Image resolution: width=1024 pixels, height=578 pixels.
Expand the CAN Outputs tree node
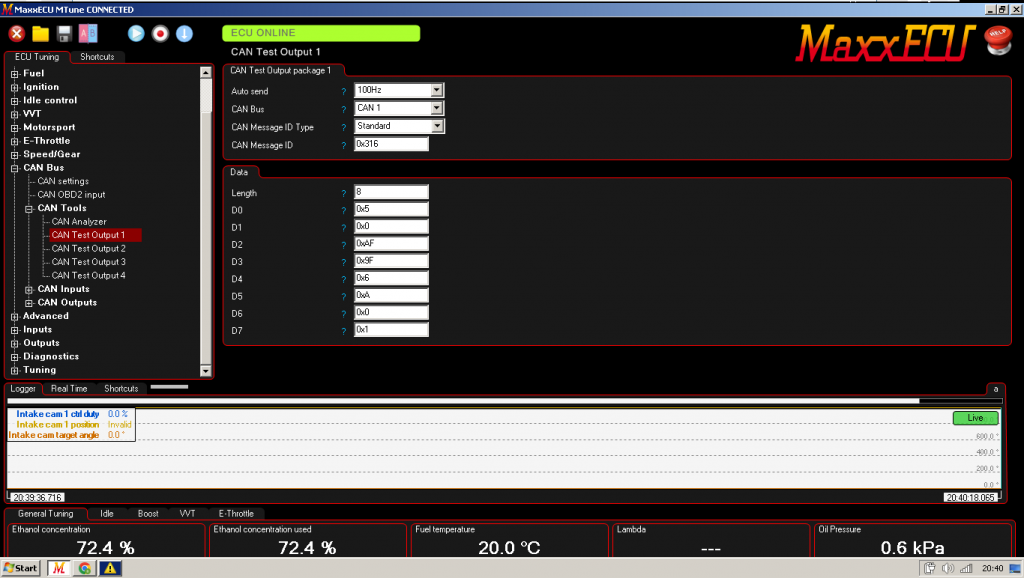point(29,303)
